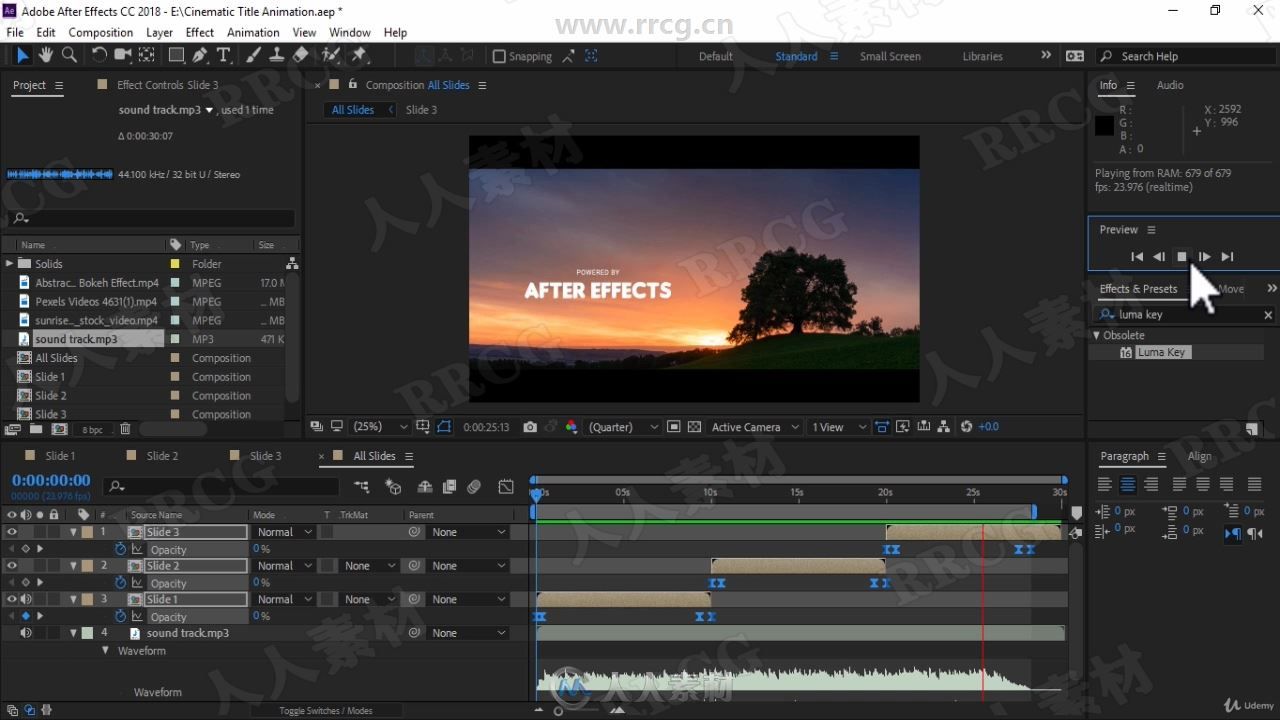The width and height of the screenshot is (1280, 720).
Task: Jump to the last frame button
Action: (x=1228, y=257)
